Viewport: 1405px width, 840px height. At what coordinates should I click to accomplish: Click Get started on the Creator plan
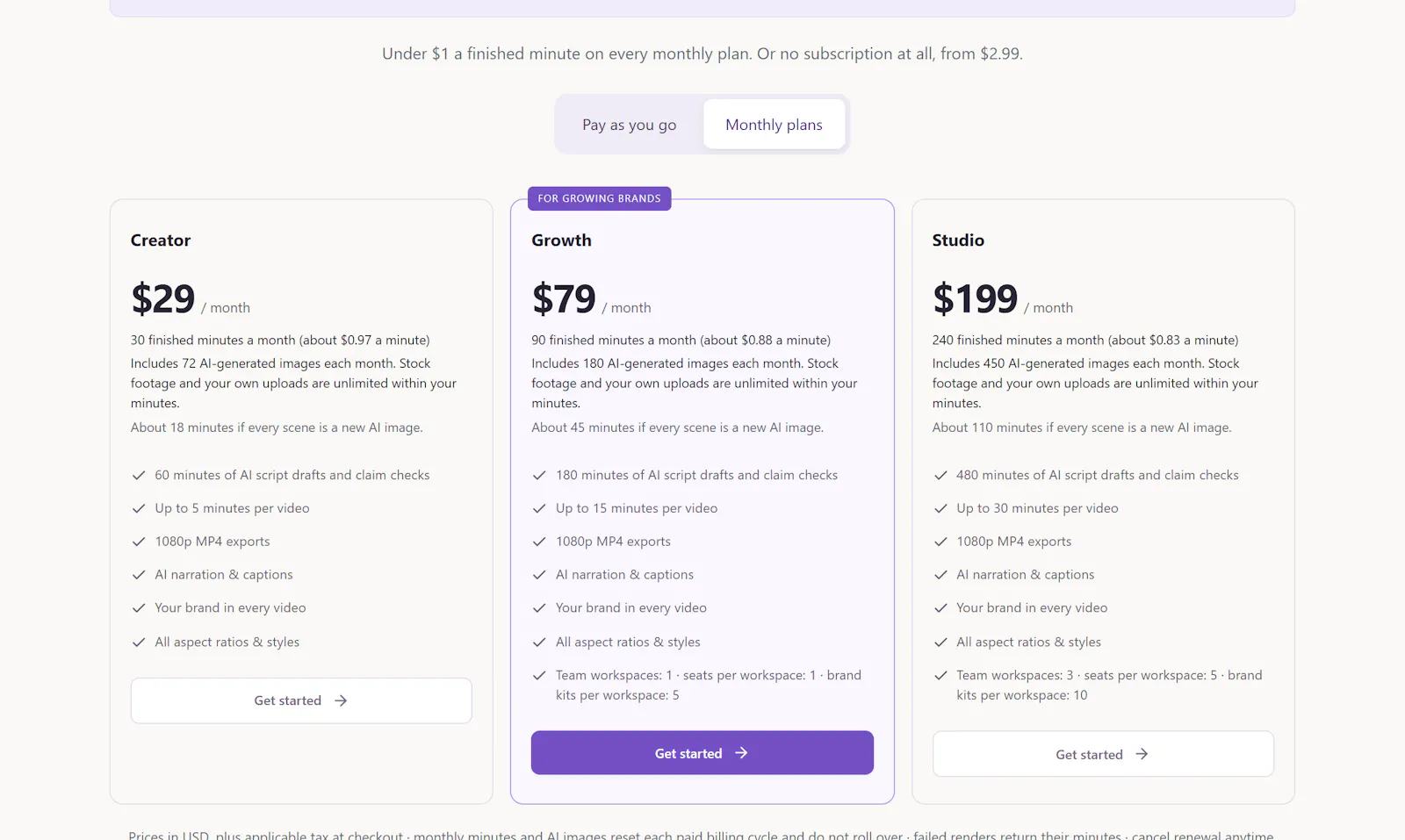click(301, 700)
